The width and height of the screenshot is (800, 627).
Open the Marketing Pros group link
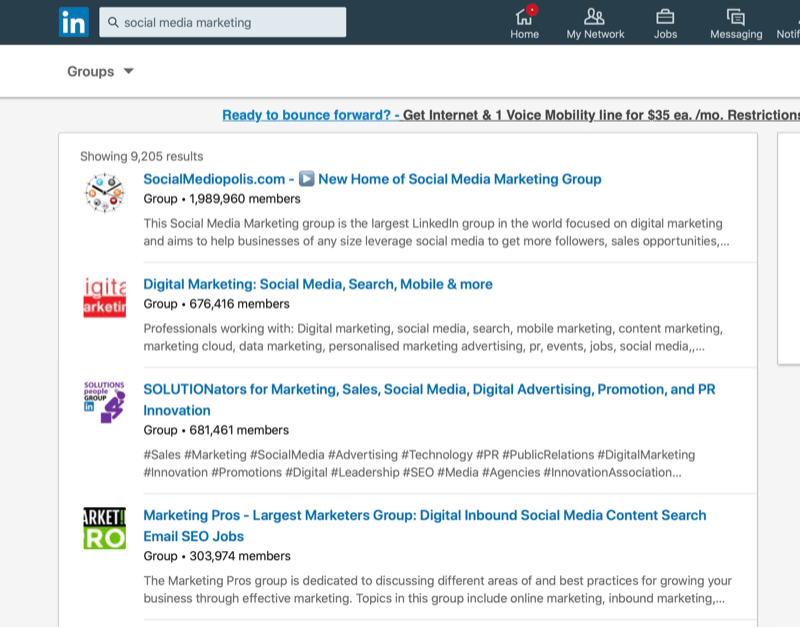pos(424,525)
